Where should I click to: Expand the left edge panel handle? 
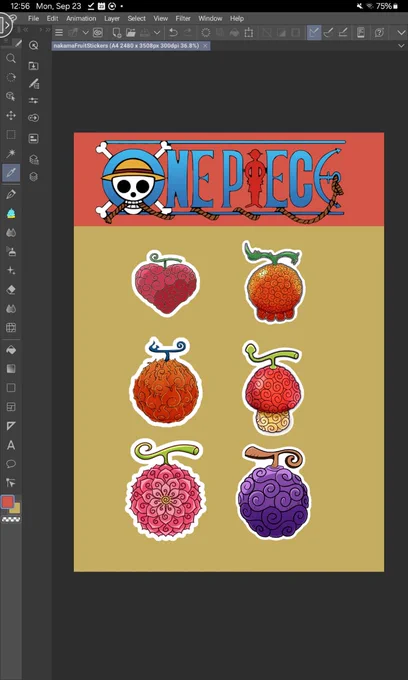pos(6,25)
